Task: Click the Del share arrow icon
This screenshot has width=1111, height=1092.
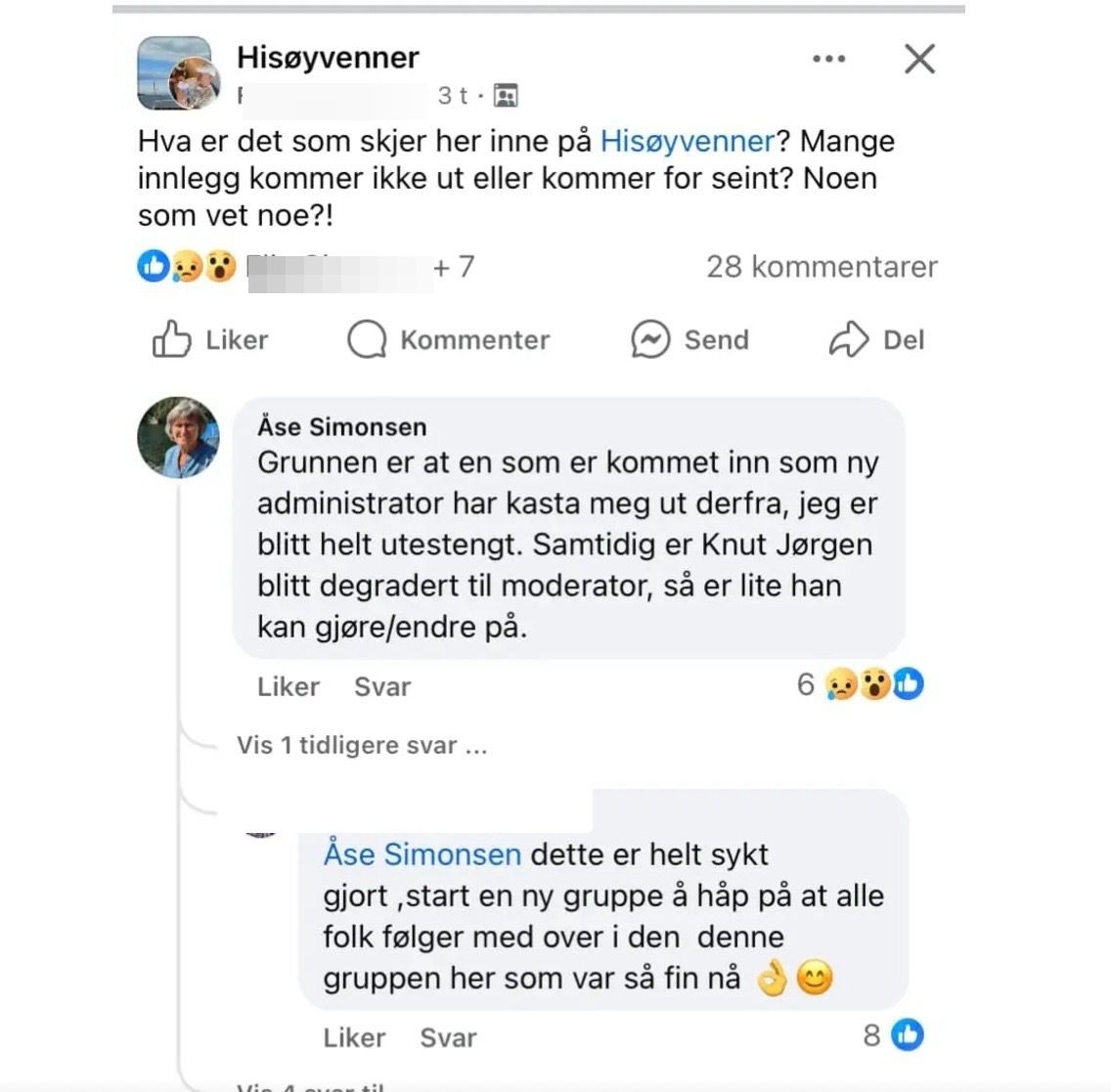Action: 848,339
